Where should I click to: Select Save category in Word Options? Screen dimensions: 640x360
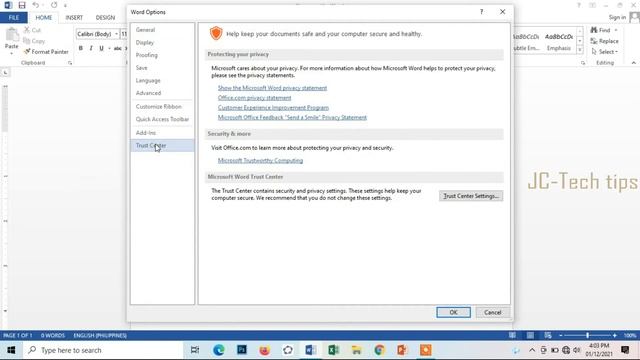[x=162, y=68]
